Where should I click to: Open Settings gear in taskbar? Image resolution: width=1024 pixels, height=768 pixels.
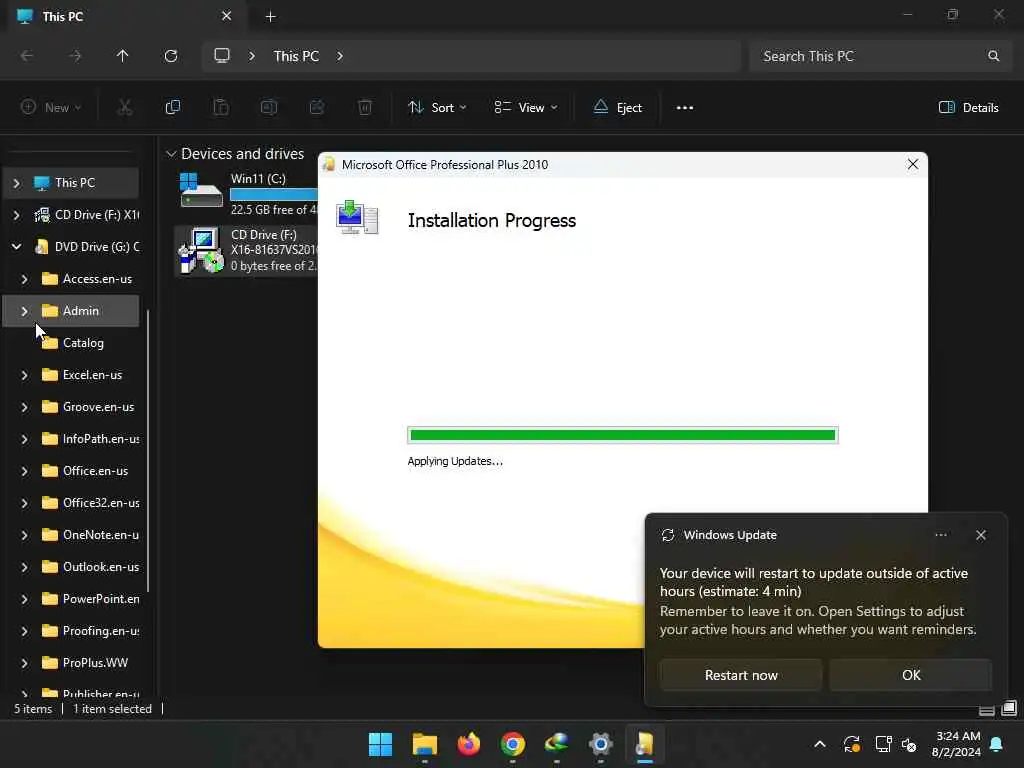tap(601, 744)
